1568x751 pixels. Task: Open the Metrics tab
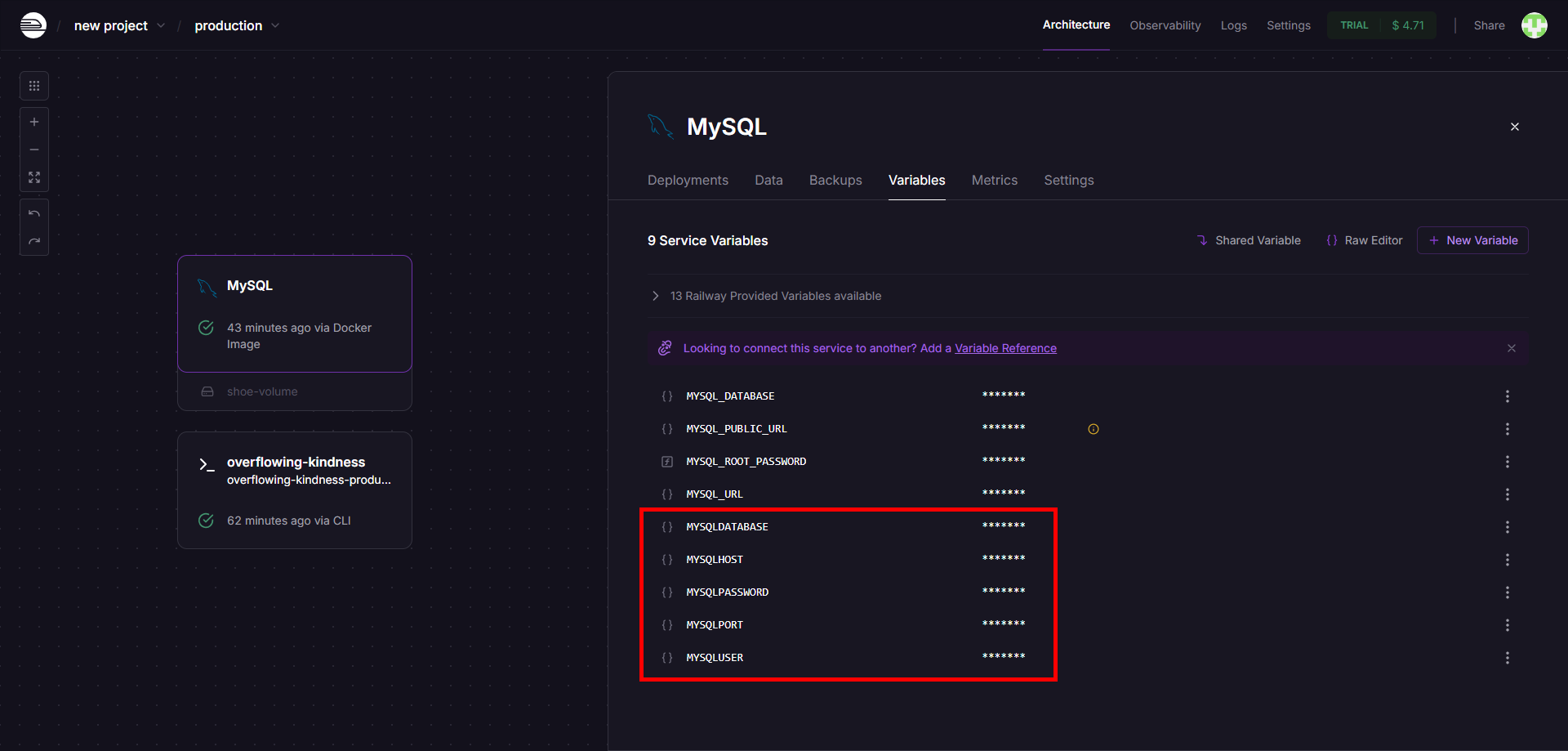click(995, 180)
